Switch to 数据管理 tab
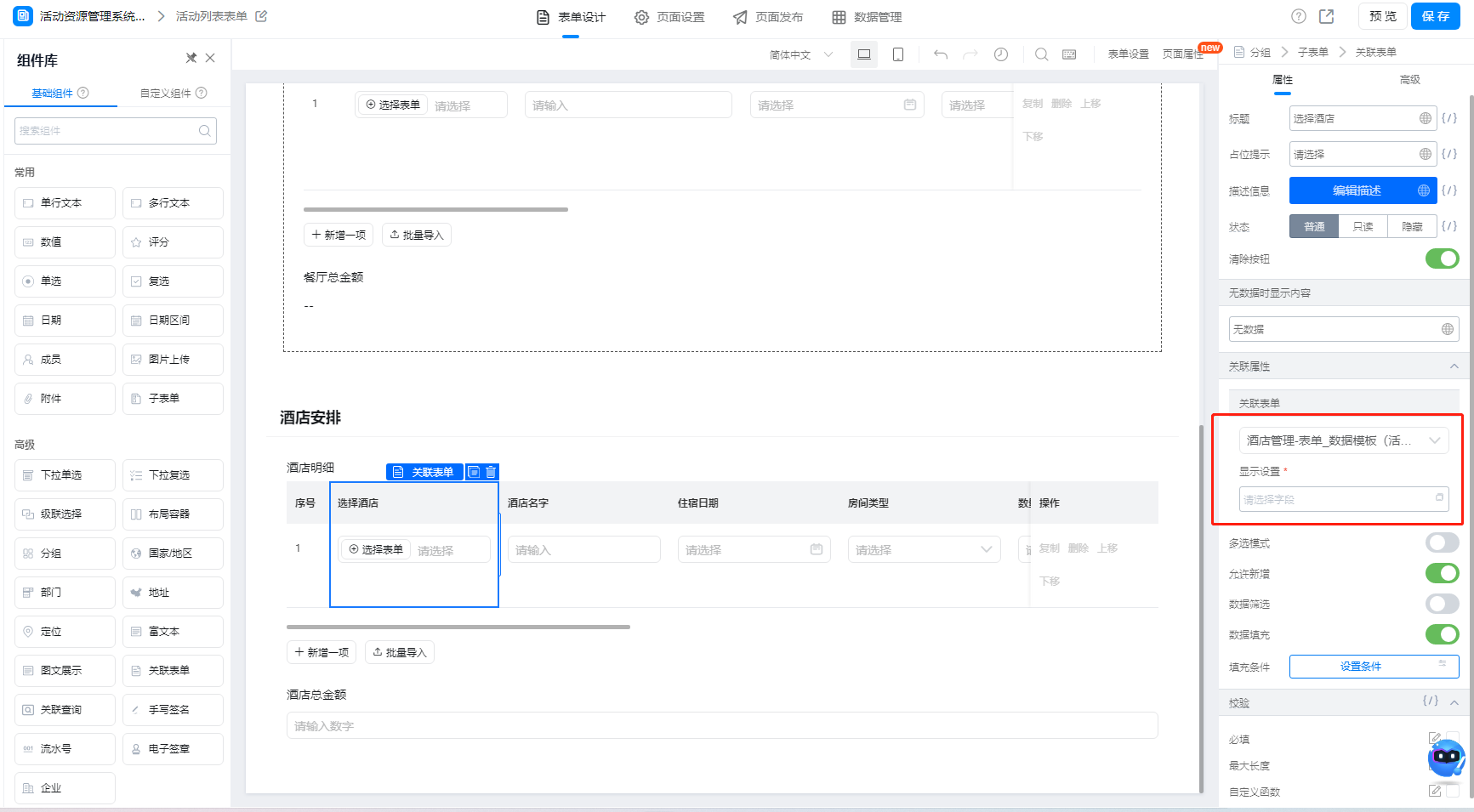The width and height of the screenshot is (1474, 812). point(867,17)
